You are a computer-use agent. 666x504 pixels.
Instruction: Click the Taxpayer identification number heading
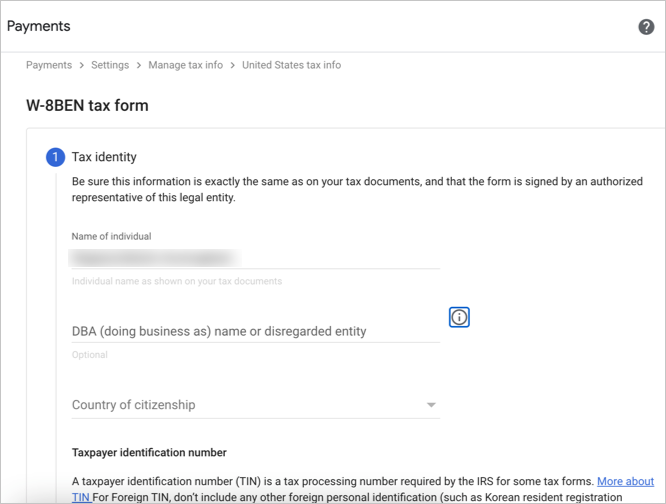click(149, 453)
